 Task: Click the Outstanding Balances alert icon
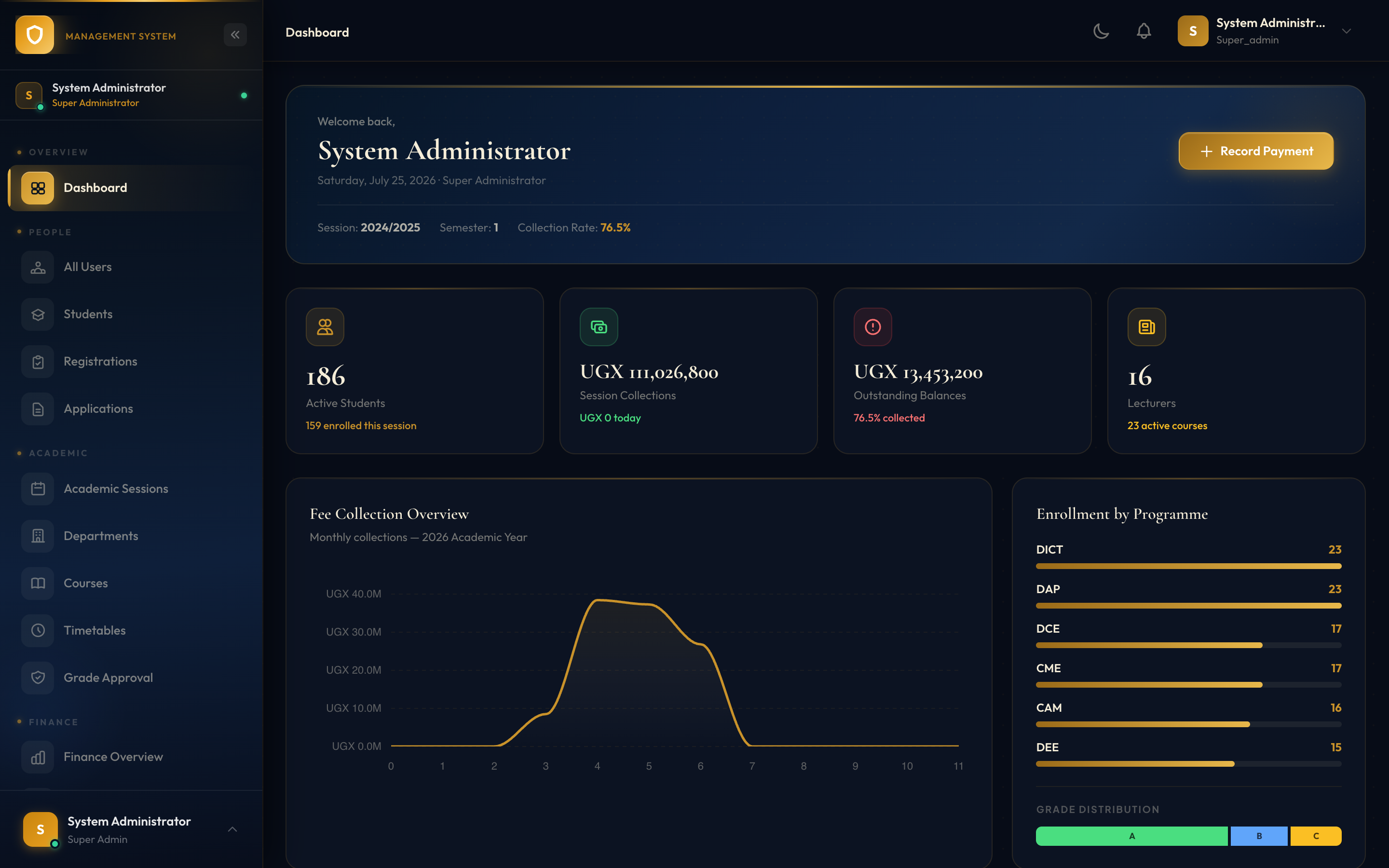(872, 326)
